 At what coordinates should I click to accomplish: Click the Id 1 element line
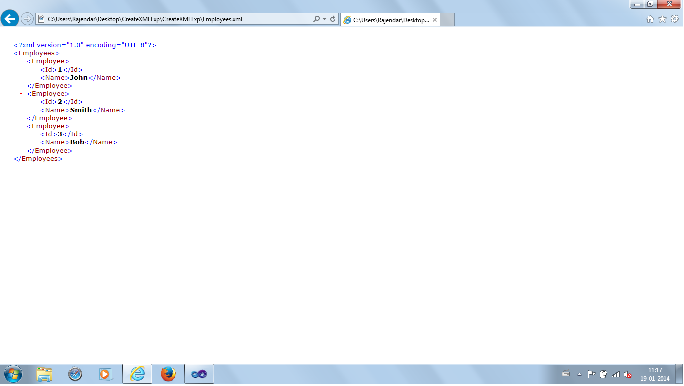pyautogui.click(x=61, y=69)
